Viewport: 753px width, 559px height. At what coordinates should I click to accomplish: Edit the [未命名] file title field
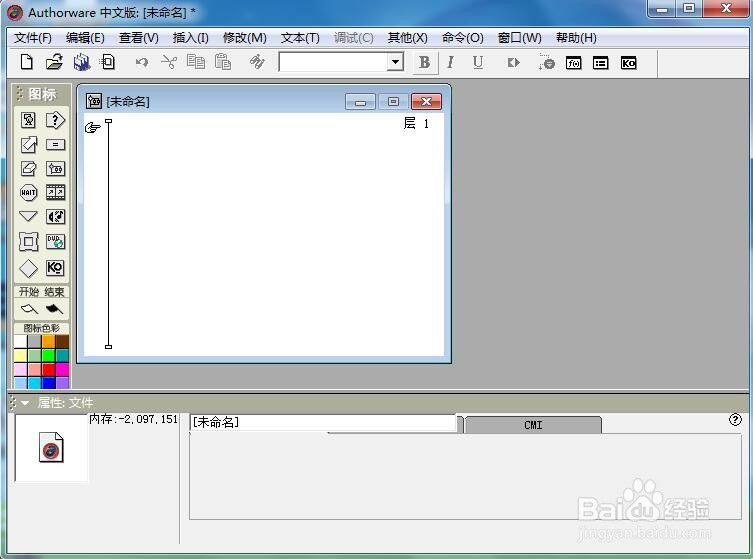pyautogui.click(x=323, y=422)
